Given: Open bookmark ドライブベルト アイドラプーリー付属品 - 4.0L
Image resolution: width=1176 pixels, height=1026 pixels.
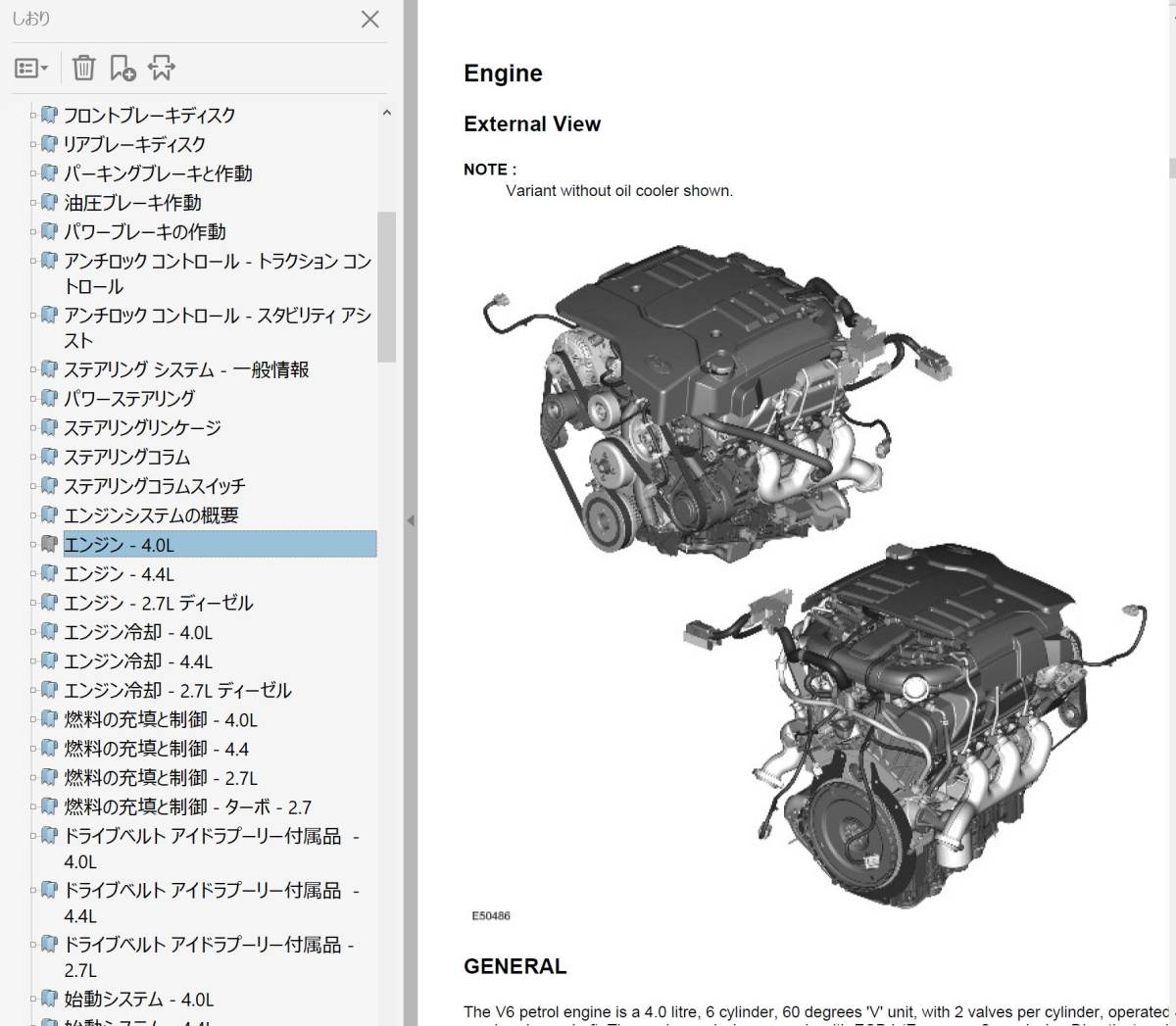Looking at the screenshot, I should pyautogui.click(x=212, y=849).
